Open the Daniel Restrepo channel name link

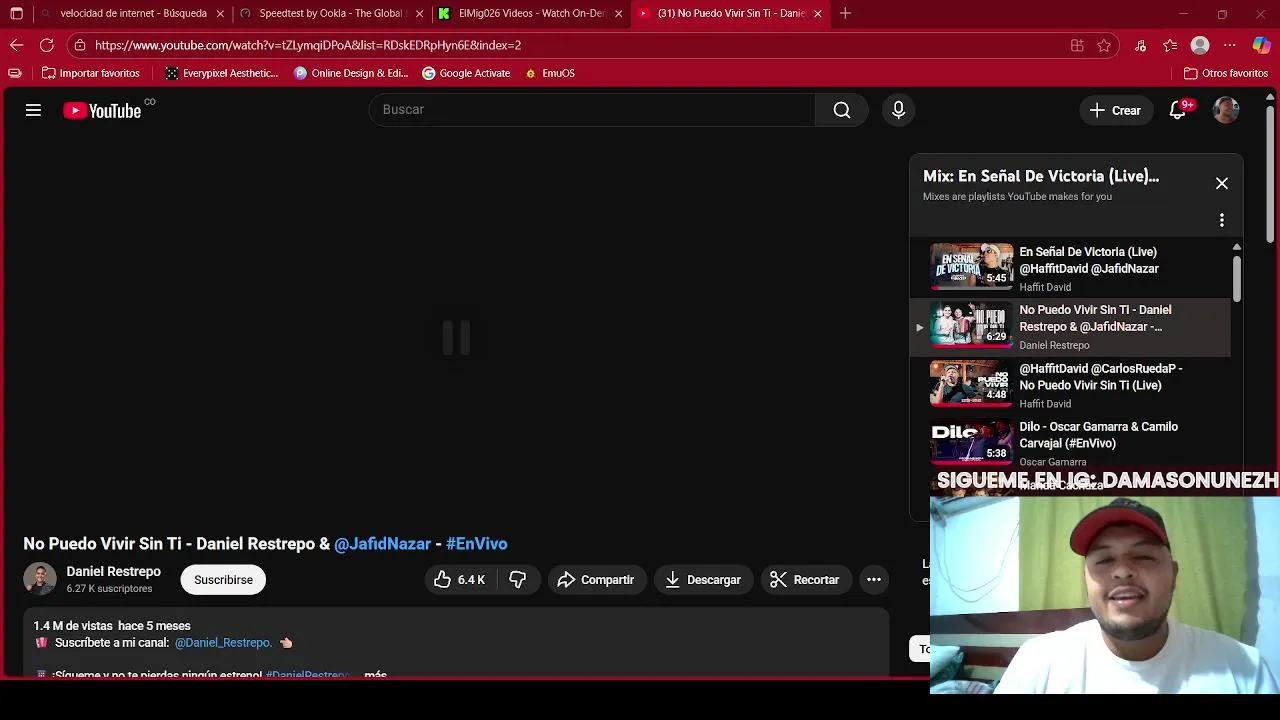tap(114, 572)
